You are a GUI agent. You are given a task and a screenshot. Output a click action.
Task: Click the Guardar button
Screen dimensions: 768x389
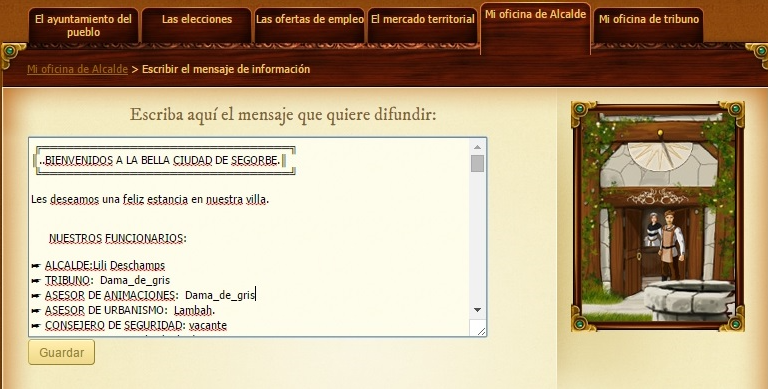[x=61, y=352]
